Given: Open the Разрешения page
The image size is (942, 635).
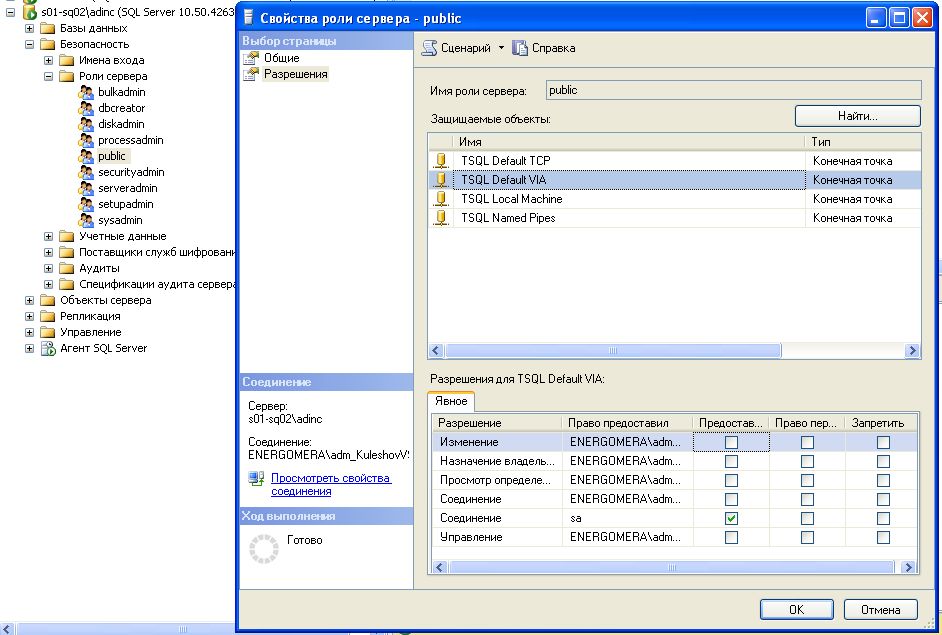Looking at the screenshot, I should pyautogui.click(x=296, y=74).
